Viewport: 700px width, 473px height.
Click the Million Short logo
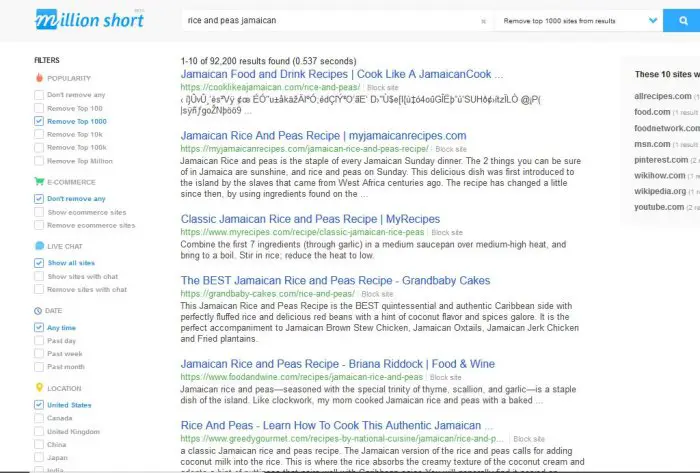[89, 20]
